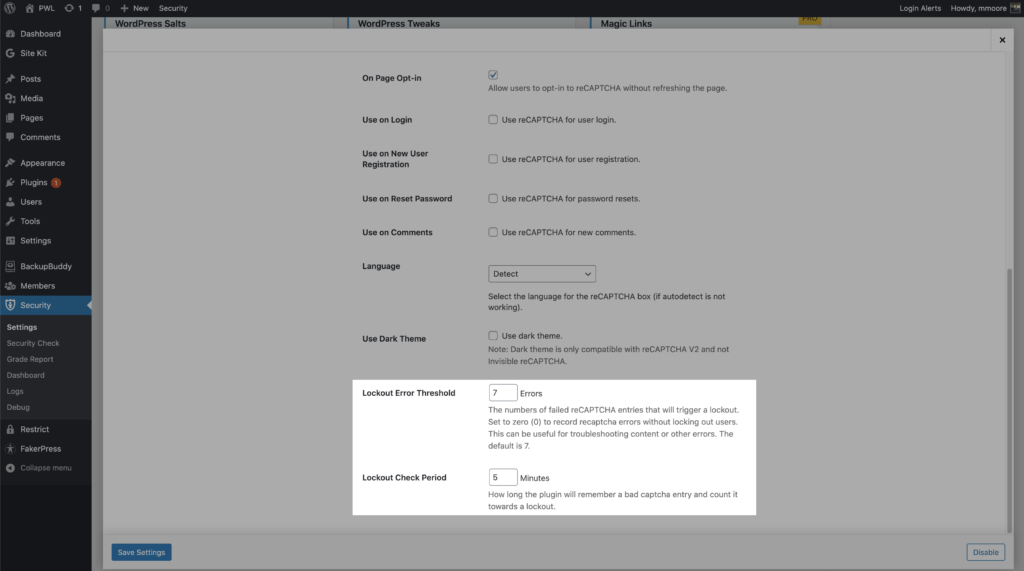1024x571 pixels.
Task: Open Login Alerts in admin bar
Action: [x=920, y=8]
